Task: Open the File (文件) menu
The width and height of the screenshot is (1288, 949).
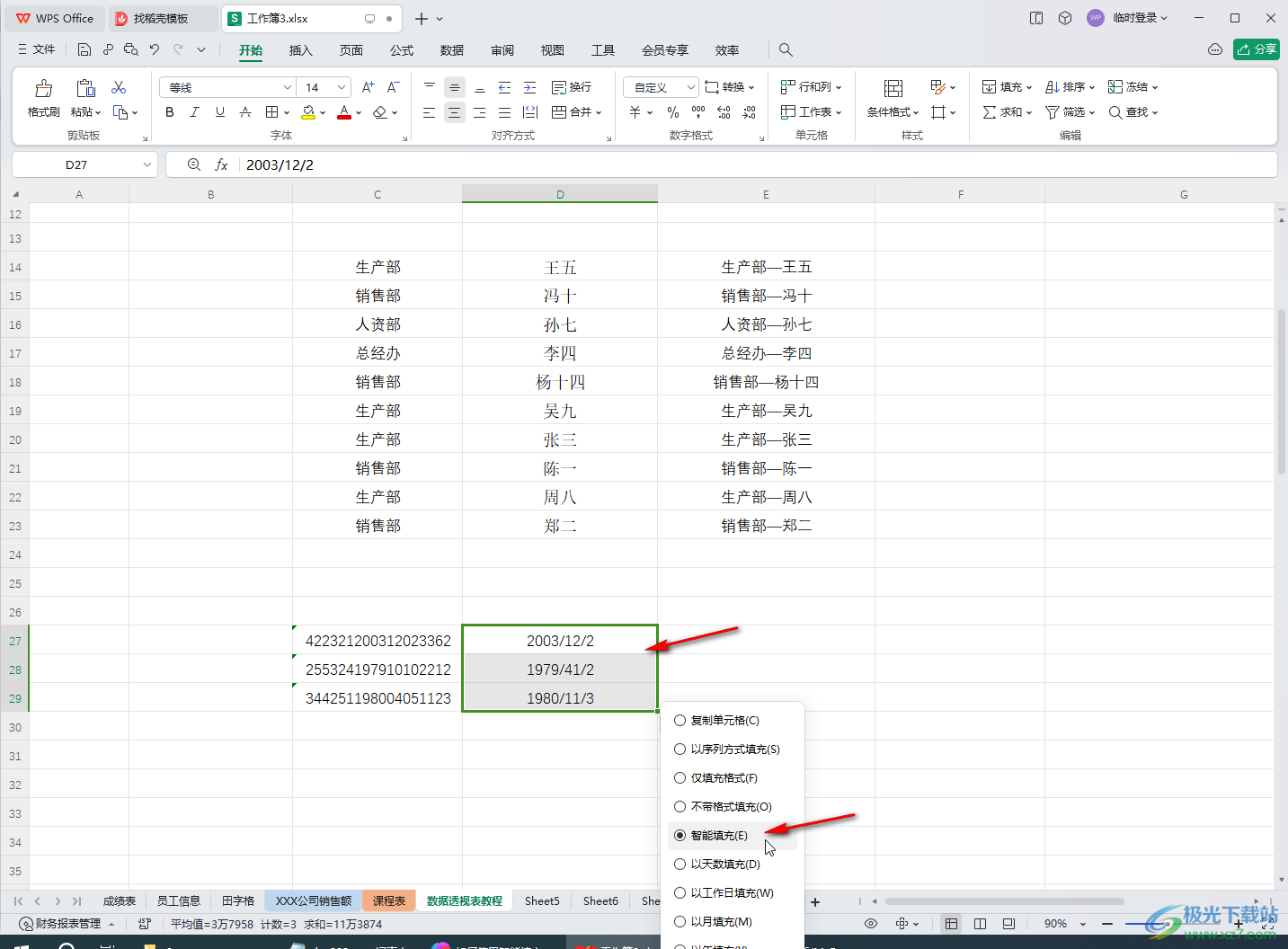Action: pyautogui.click(x=36, y=49)
